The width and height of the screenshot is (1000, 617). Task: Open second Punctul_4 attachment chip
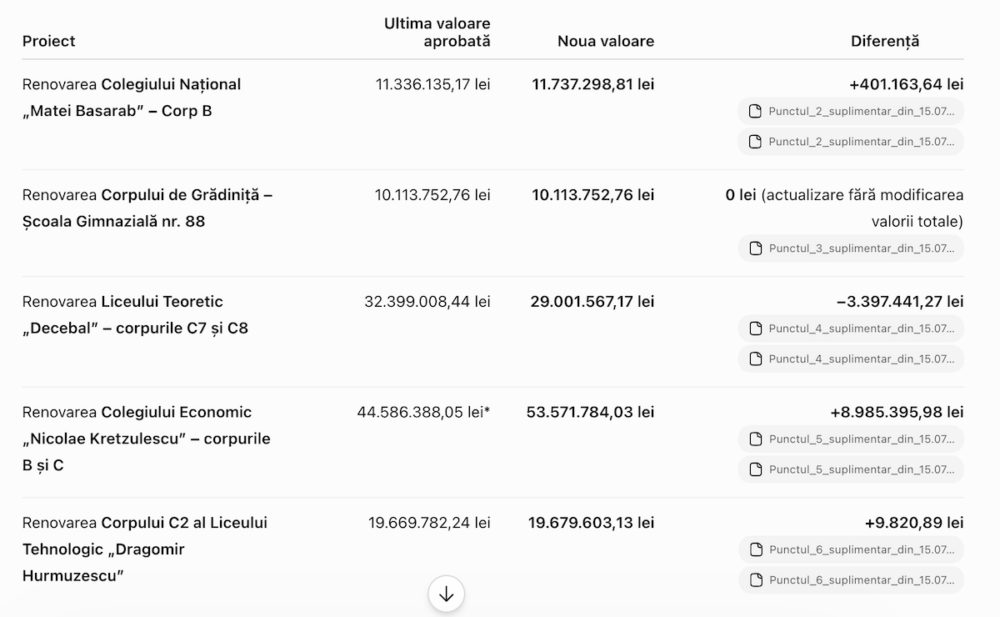(x=851, y=359)
